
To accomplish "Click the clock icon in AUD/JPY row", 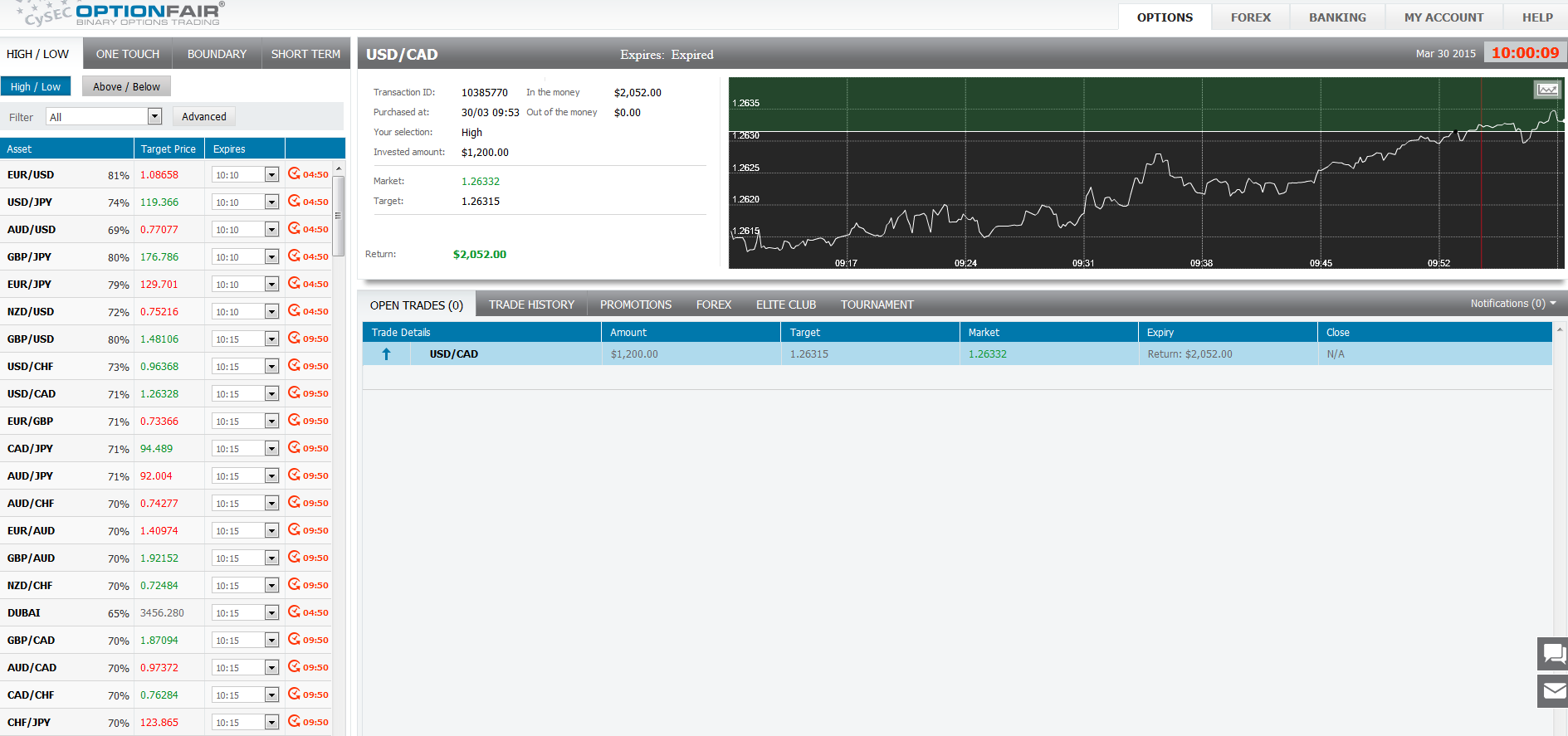I will click(x=294, y=475).
